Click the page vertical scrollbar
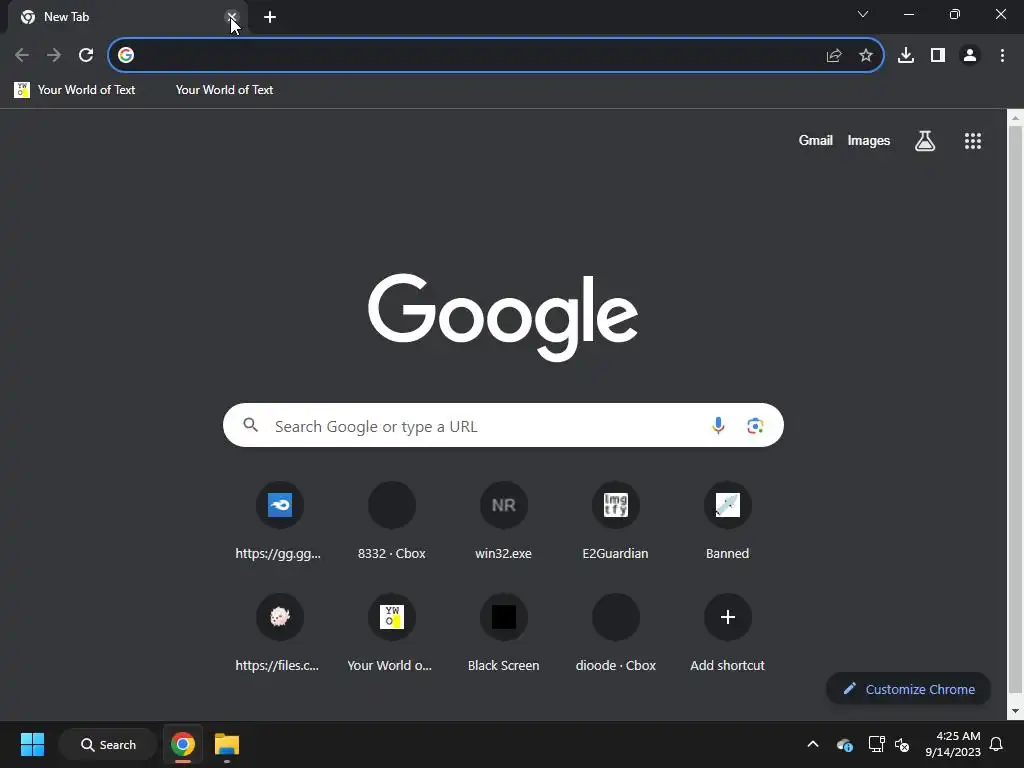Image resolution: width=1024 pixels, height=768 pixels. (1016, 411)
